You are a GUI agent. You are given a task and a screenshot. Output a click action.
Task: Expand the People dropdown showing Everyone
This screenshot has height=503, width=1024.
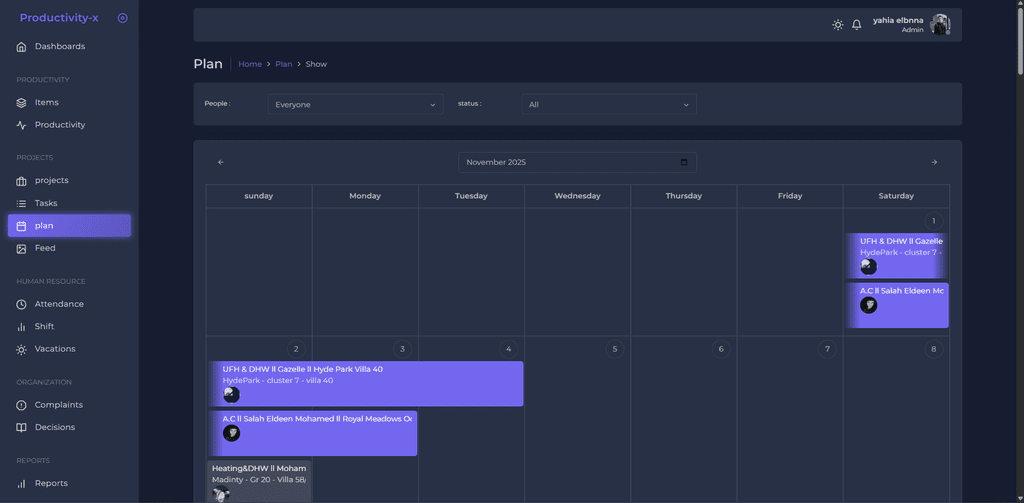[x=355, y=104]
